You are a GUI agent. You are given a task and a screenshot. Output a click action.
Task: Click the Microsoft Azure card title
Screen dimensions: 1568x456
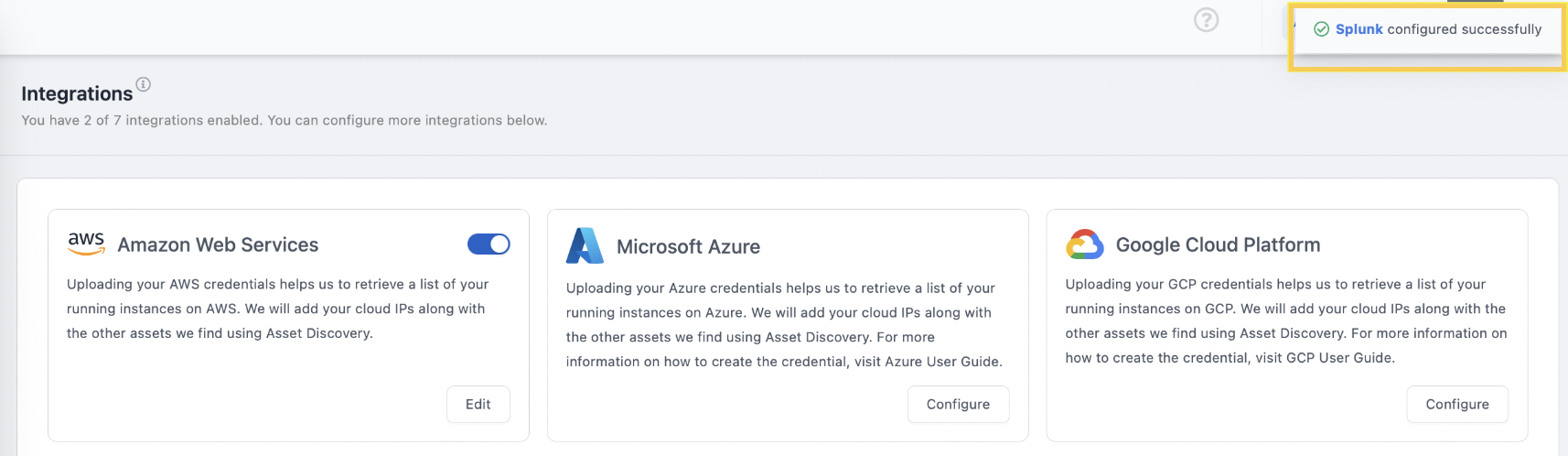coord(688,246)
